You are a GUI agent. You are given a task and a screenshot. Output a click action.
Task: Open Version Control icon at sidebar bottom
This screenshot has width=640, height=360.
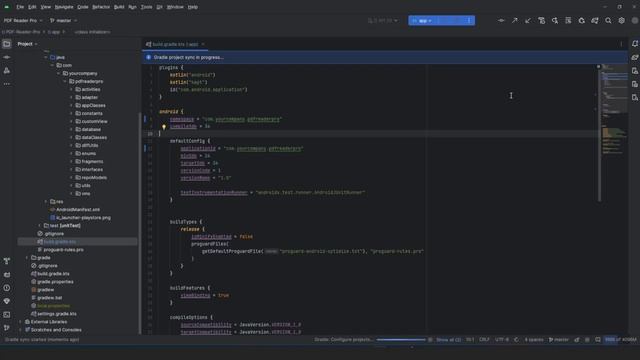[7, 328]
